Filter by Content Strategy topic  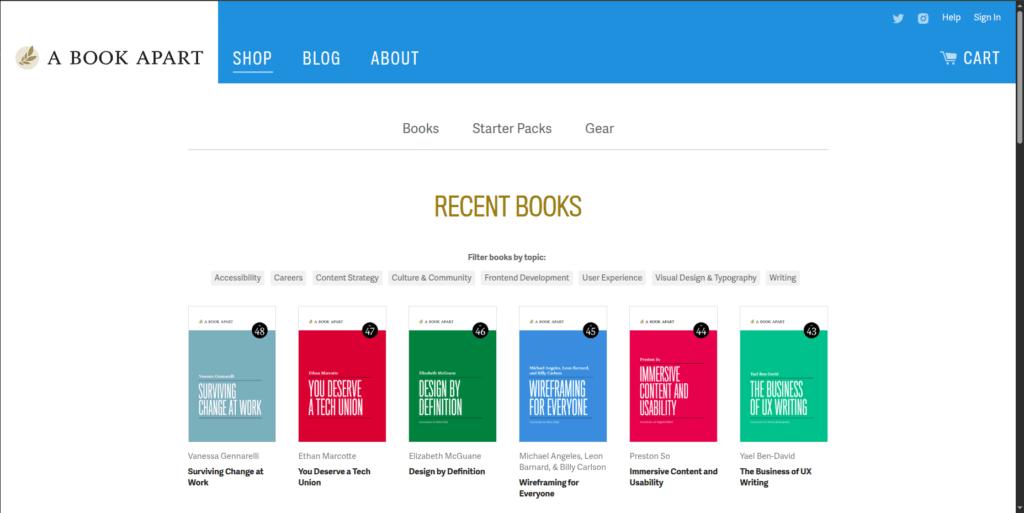(347, 278)
